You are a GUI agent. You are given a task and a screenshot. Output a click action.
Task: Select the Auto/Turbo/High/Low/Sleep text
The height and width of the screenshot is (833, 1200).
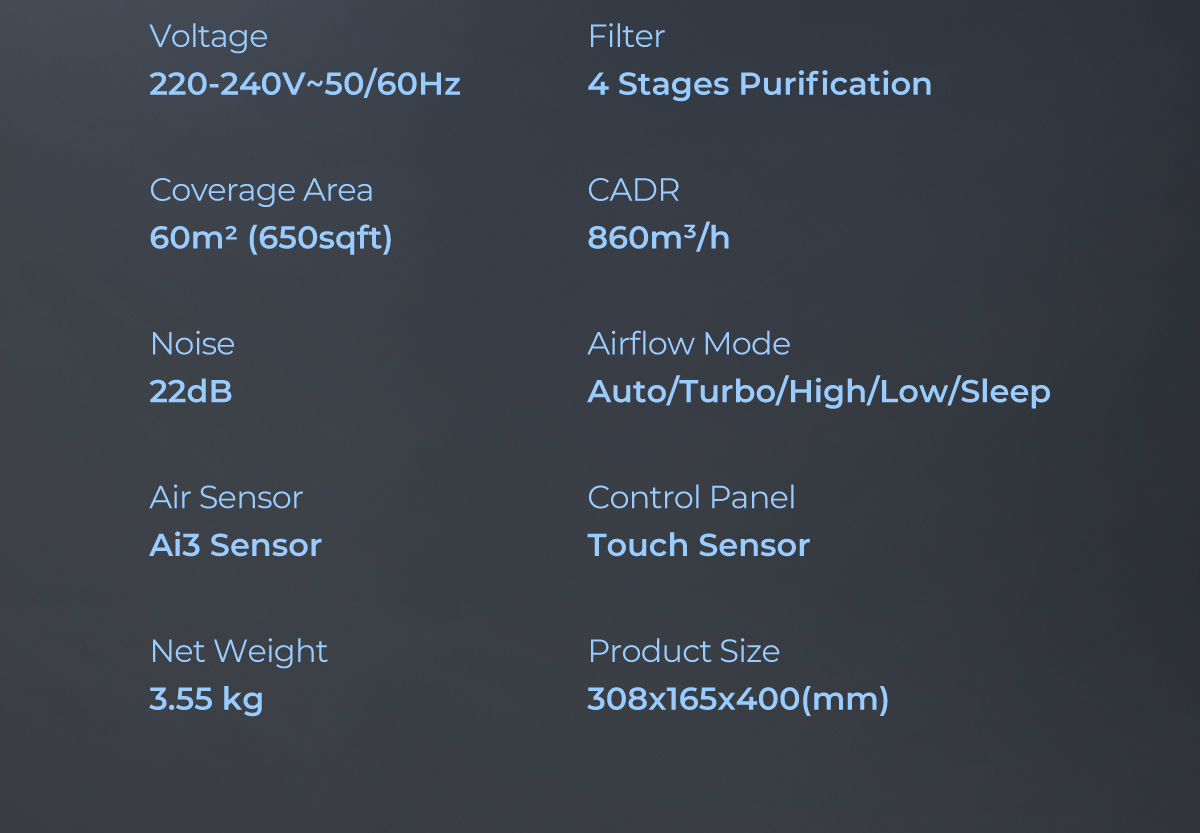point(819,391)
